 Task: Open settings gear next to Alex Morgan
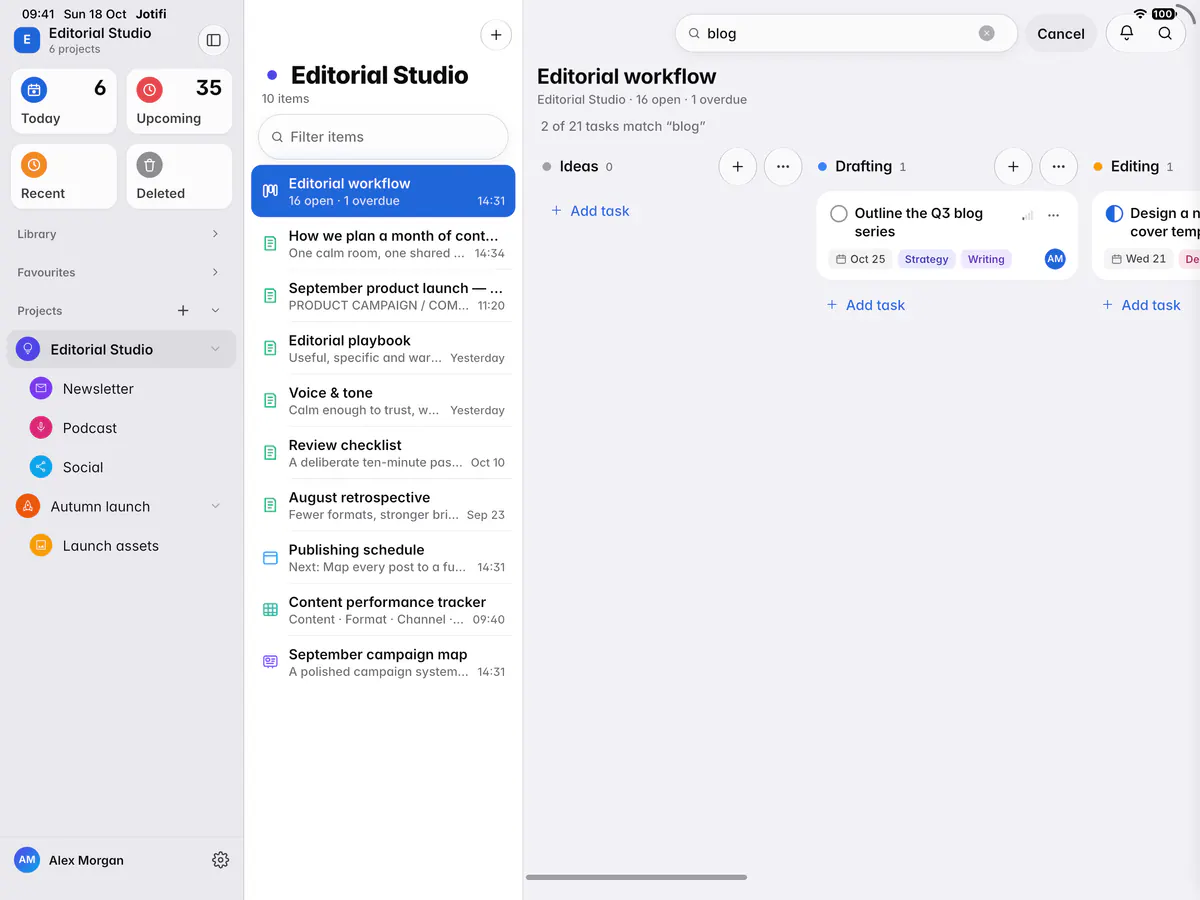[x=221, y=860]
